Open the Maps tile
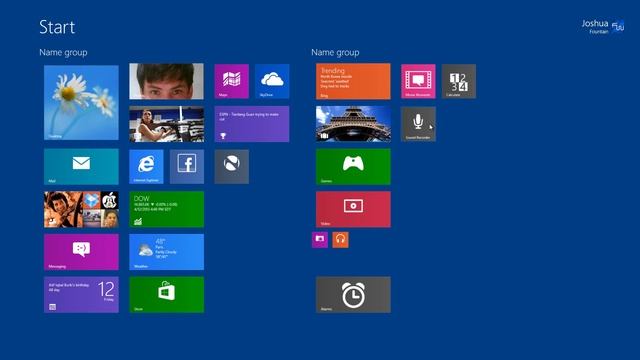640x360 pixels. (x=231, y=81)
